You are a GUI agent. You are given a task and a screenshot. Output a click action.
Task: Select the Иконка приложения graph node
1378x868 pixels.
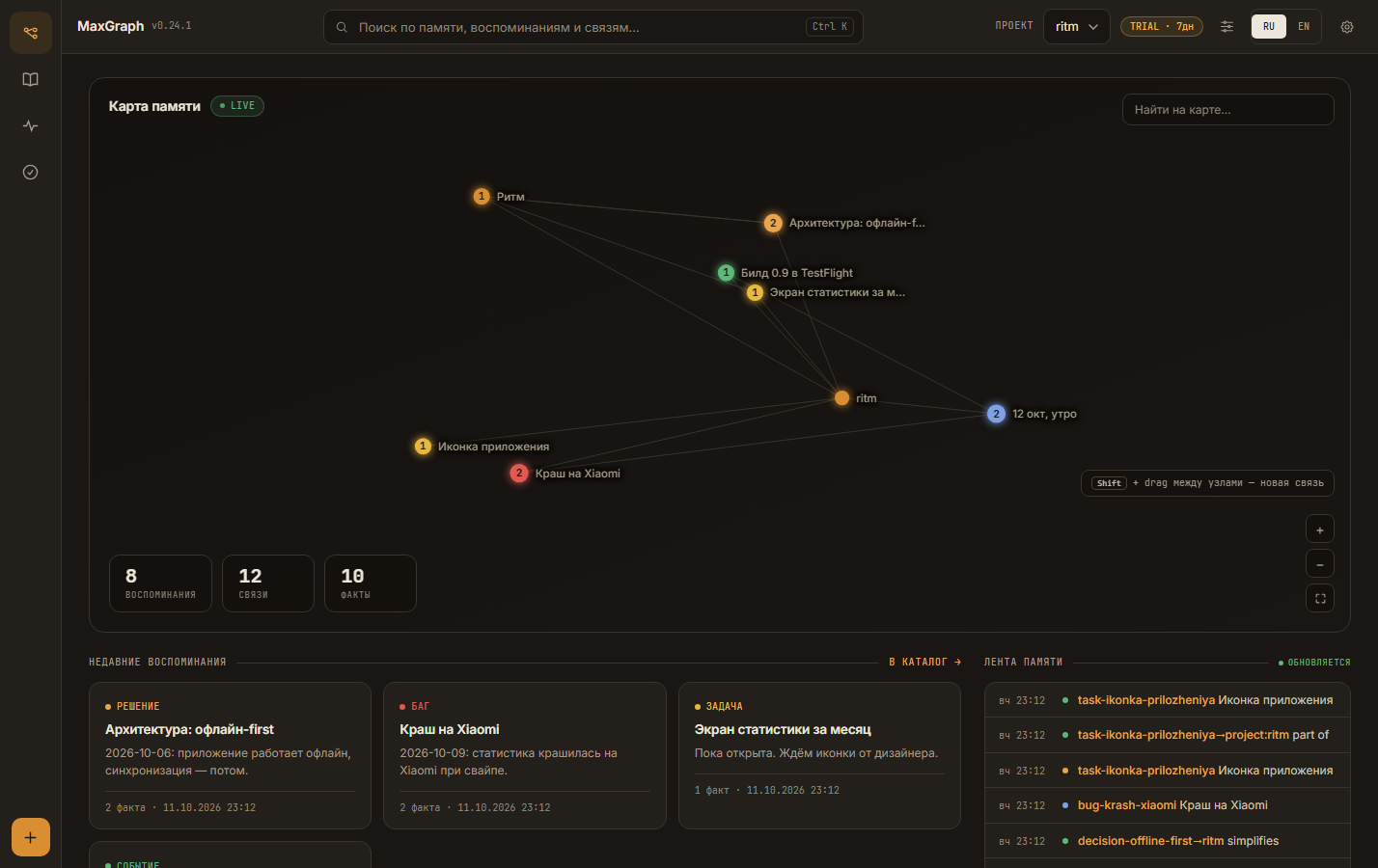[423, 447]
